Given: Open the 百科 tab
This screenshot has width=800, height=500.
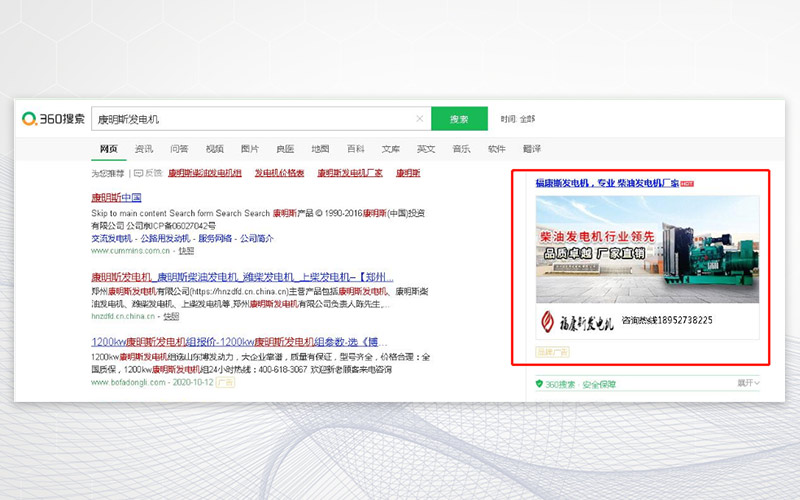Looking at the screenshot, I should 355,149.
